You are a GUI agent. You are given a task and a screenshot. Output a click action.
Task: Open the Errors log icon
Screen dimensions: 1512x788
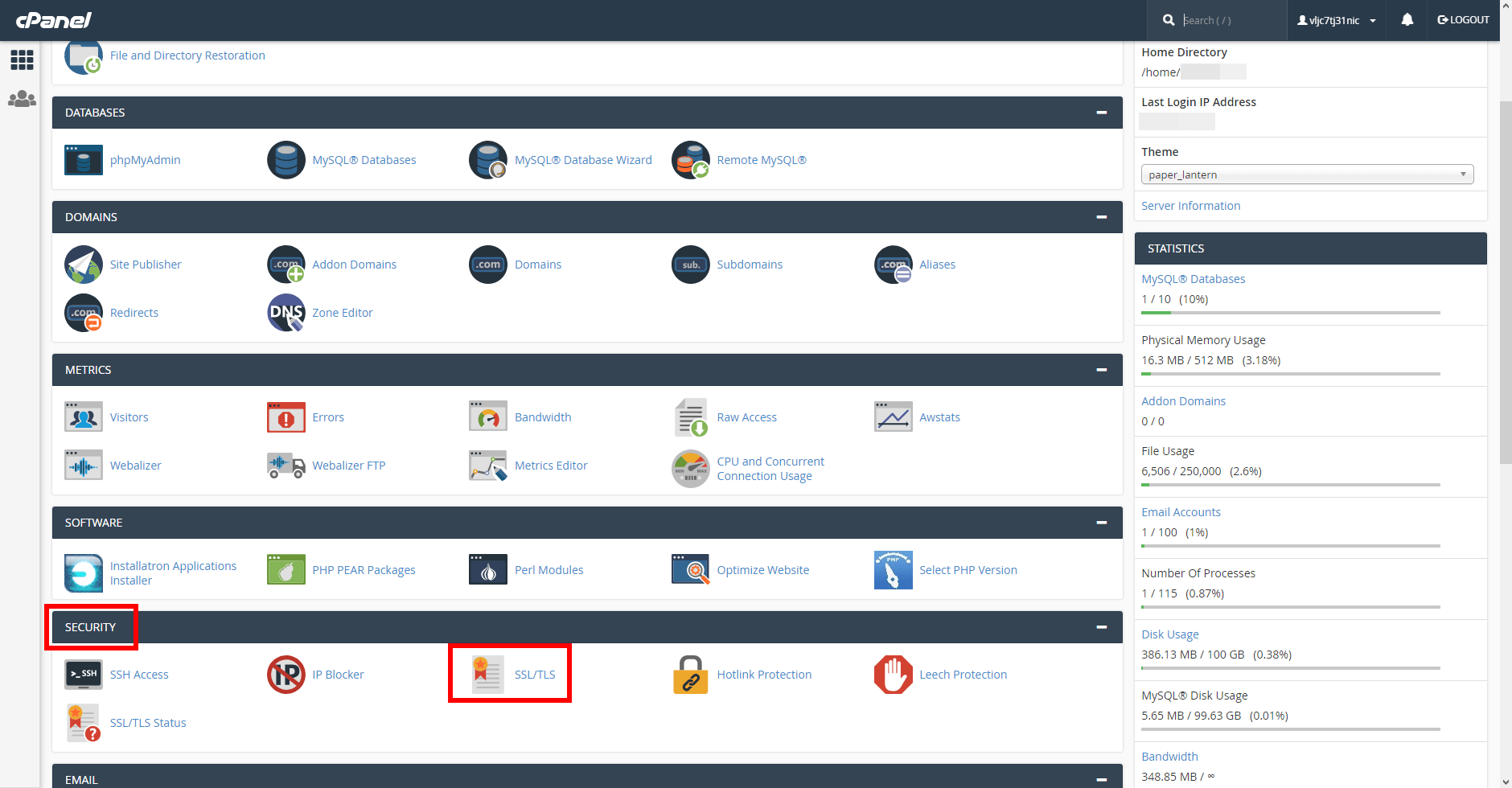pyautogui.click(x=286, y=417)
